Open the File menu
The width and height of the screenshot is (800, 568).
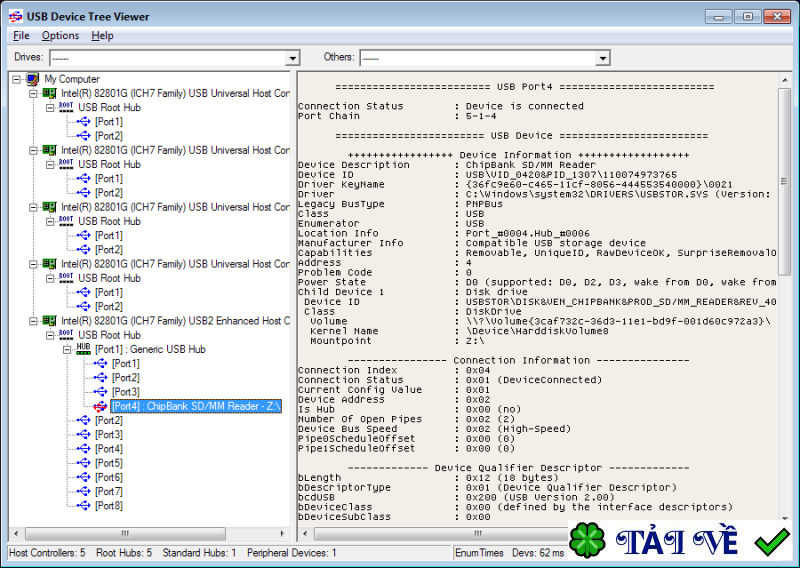click(x=21, y=36)
